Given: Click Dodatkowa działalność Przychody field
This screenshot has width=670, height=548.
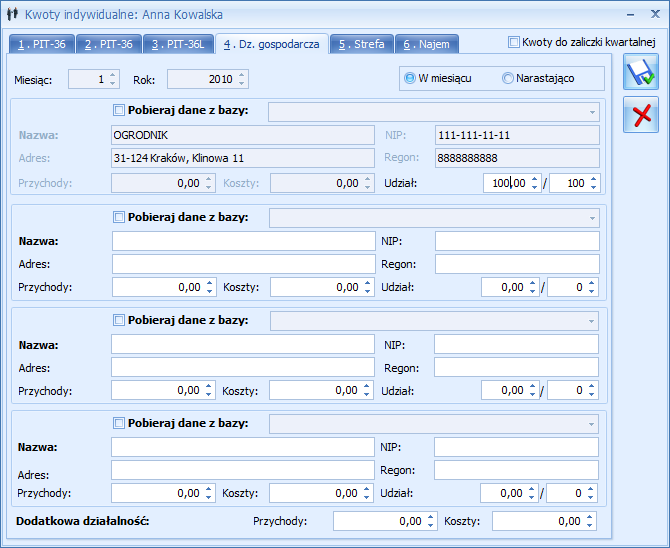Looking at the screenshot, I should (x=385, y=521).
